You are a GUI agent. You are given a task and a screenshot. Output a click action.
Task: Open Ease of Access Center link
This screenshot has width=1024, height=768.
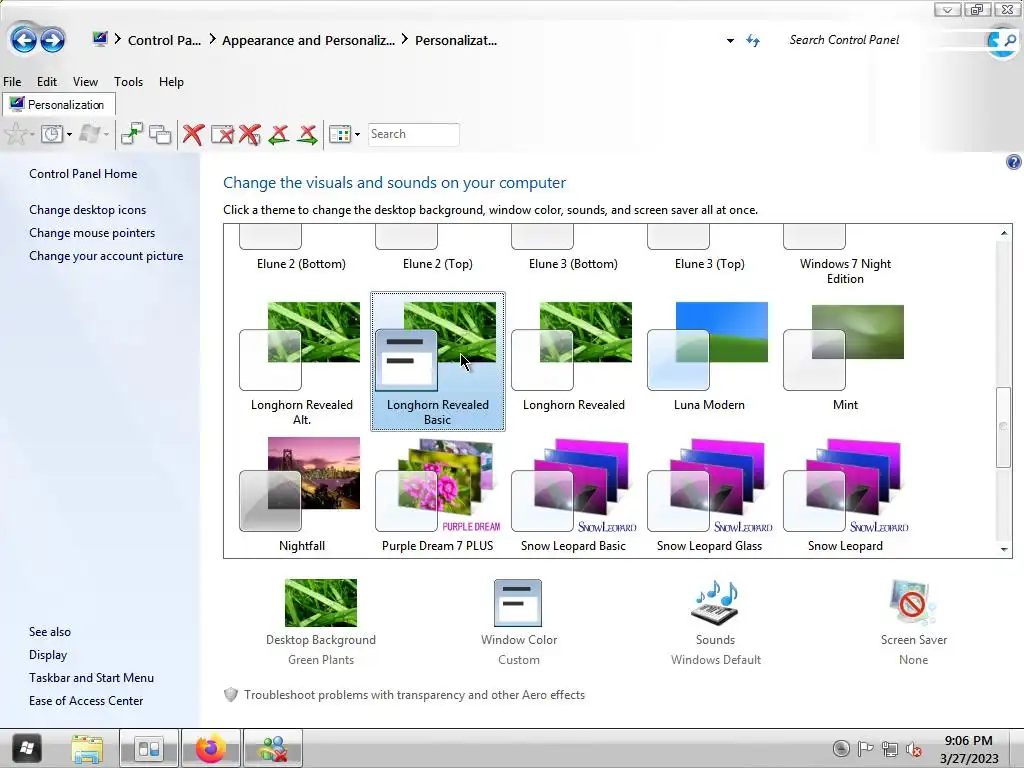click(x=86, y=701)
